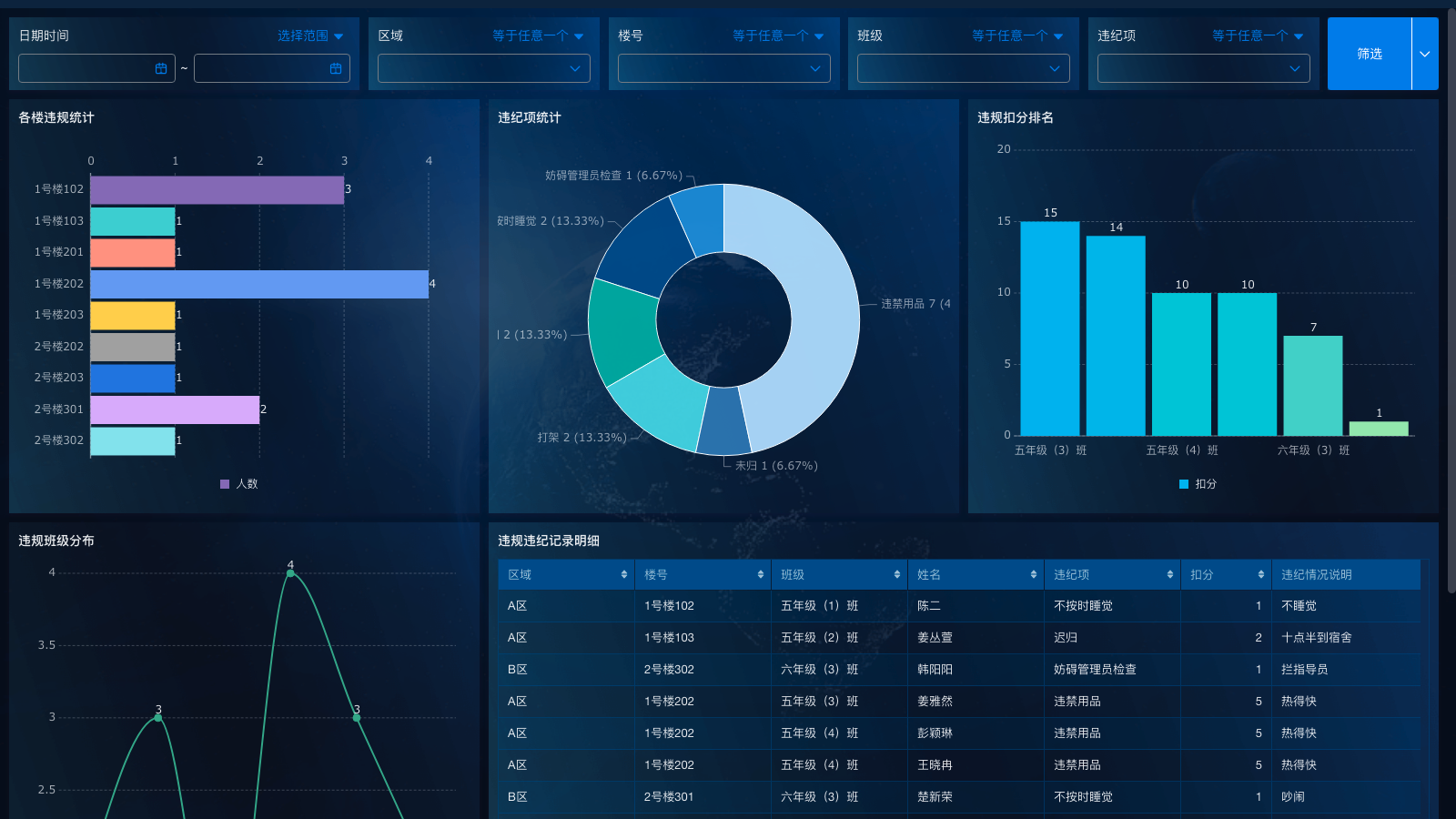Expand the 班级 value select box
This screenshot has height=819, width=1456.
964,68
